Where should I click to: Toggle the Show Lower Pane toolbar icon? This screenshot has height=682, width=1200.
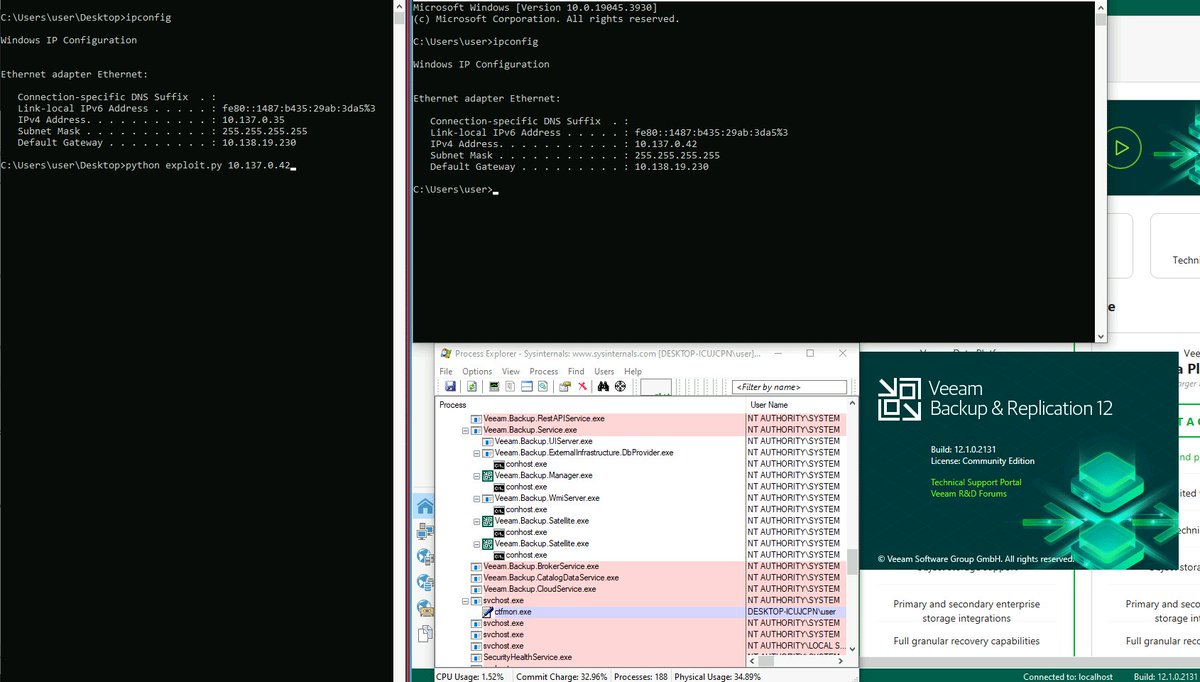[x=527, y=386]
